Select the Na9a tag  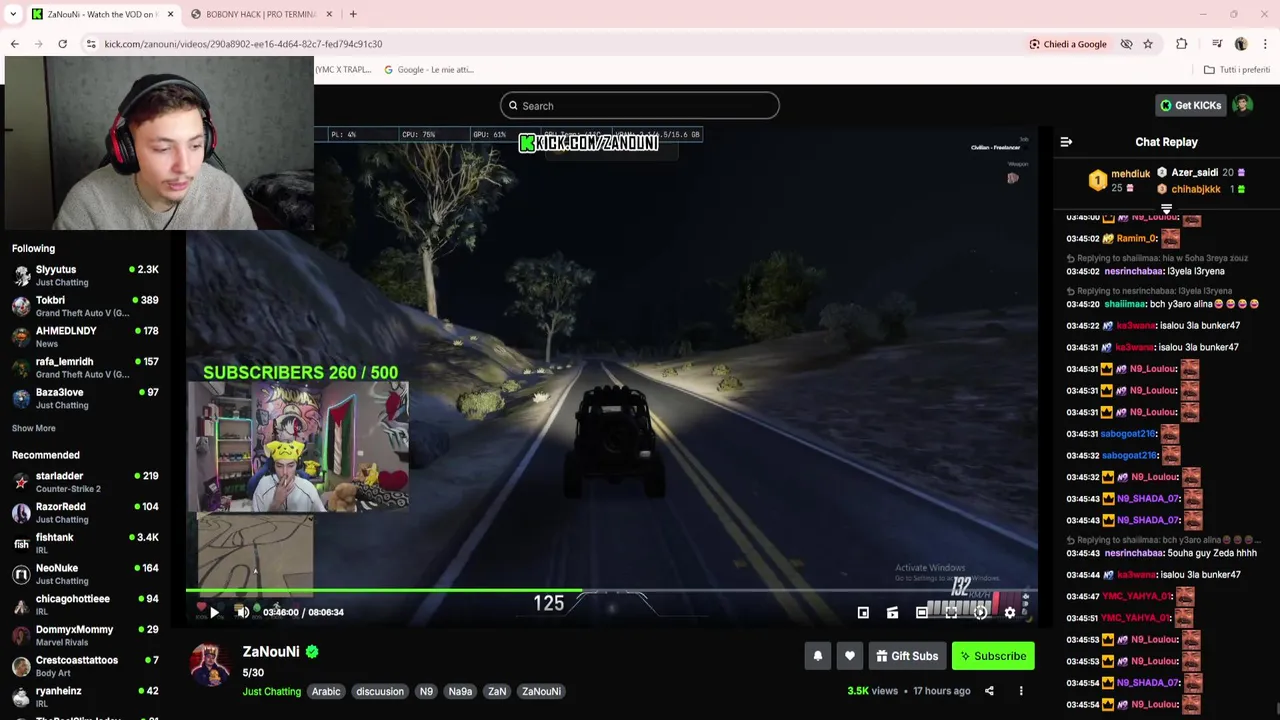click(x=460, y=691)
